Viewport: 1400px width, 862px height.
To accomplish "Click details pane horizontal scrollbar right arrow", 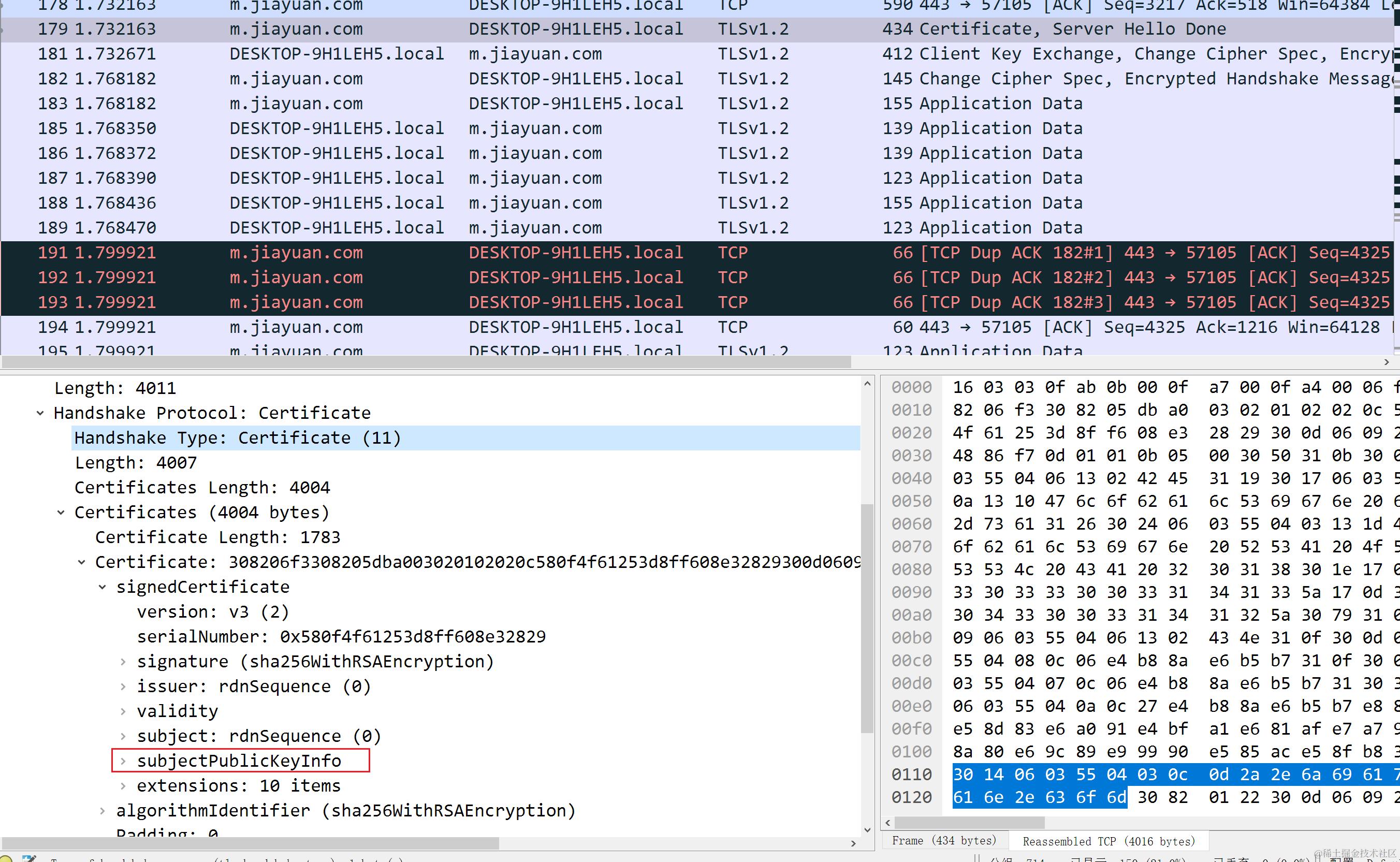I will 853,843.
